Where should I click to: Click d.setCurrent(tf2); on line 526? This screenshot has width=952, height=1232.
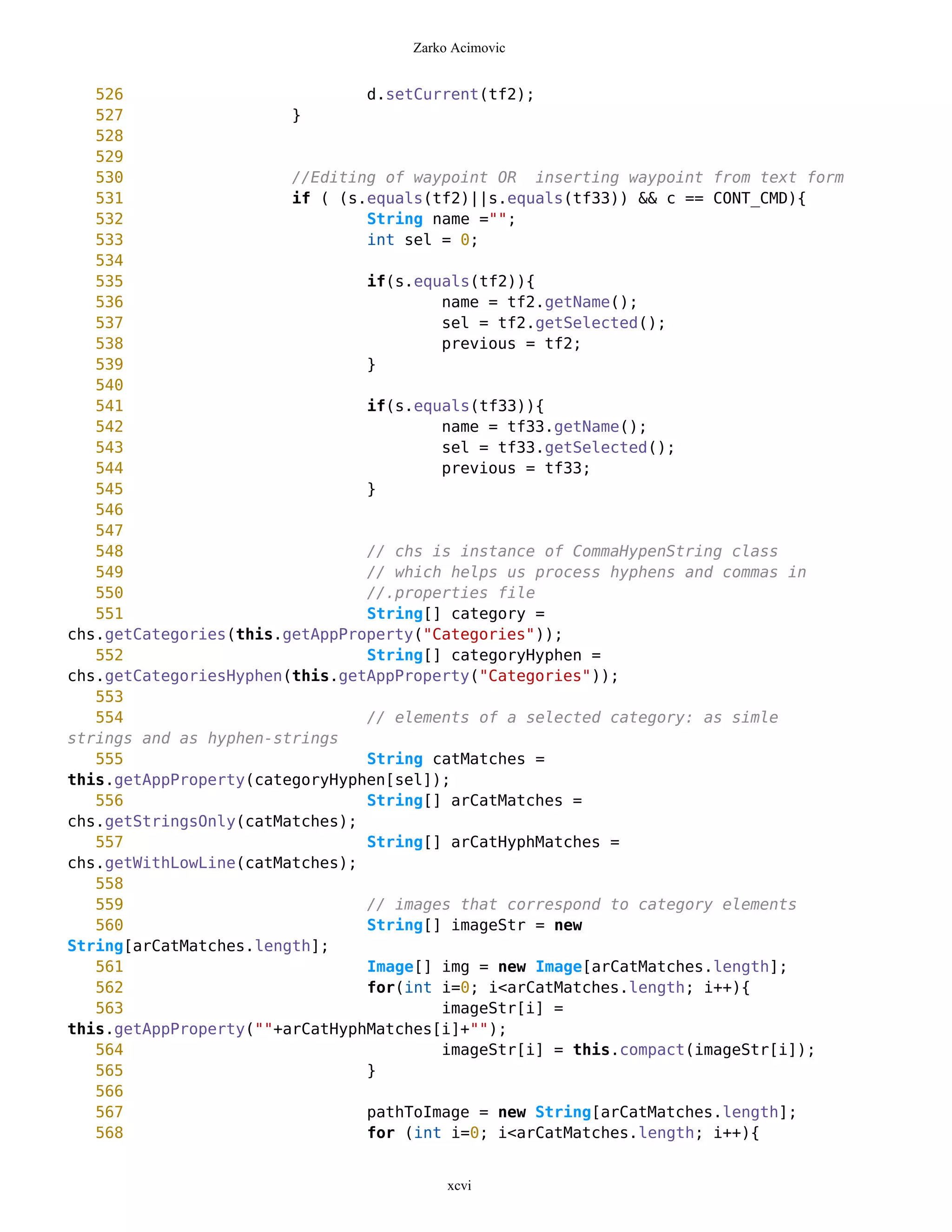coord(450,94)
